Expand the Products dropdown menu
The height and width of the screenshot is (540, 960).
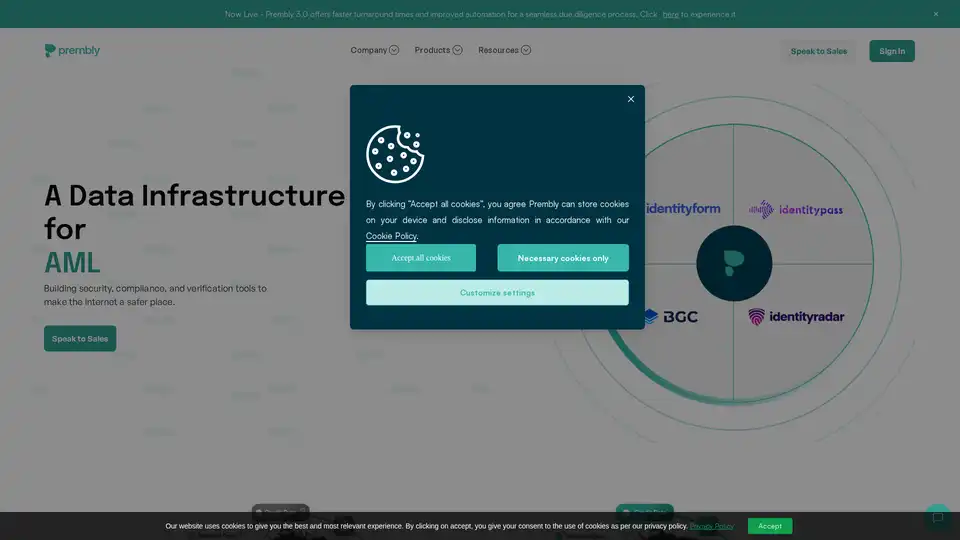click(x=438, y=50)
